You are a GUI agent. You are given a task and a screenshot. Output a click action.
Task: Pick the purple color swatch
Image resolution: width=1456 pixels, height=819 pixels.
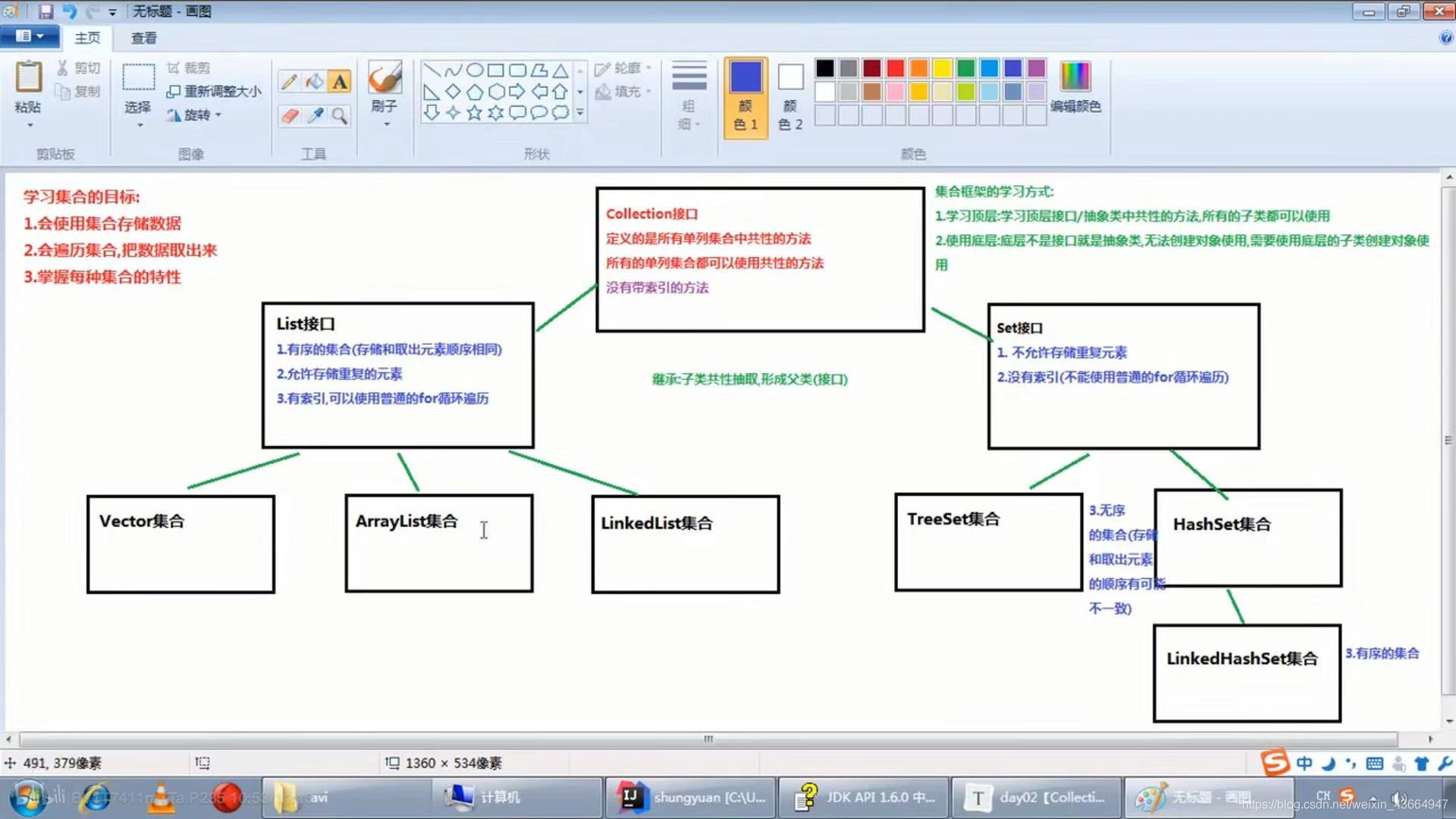click(x=1037, y=68)
